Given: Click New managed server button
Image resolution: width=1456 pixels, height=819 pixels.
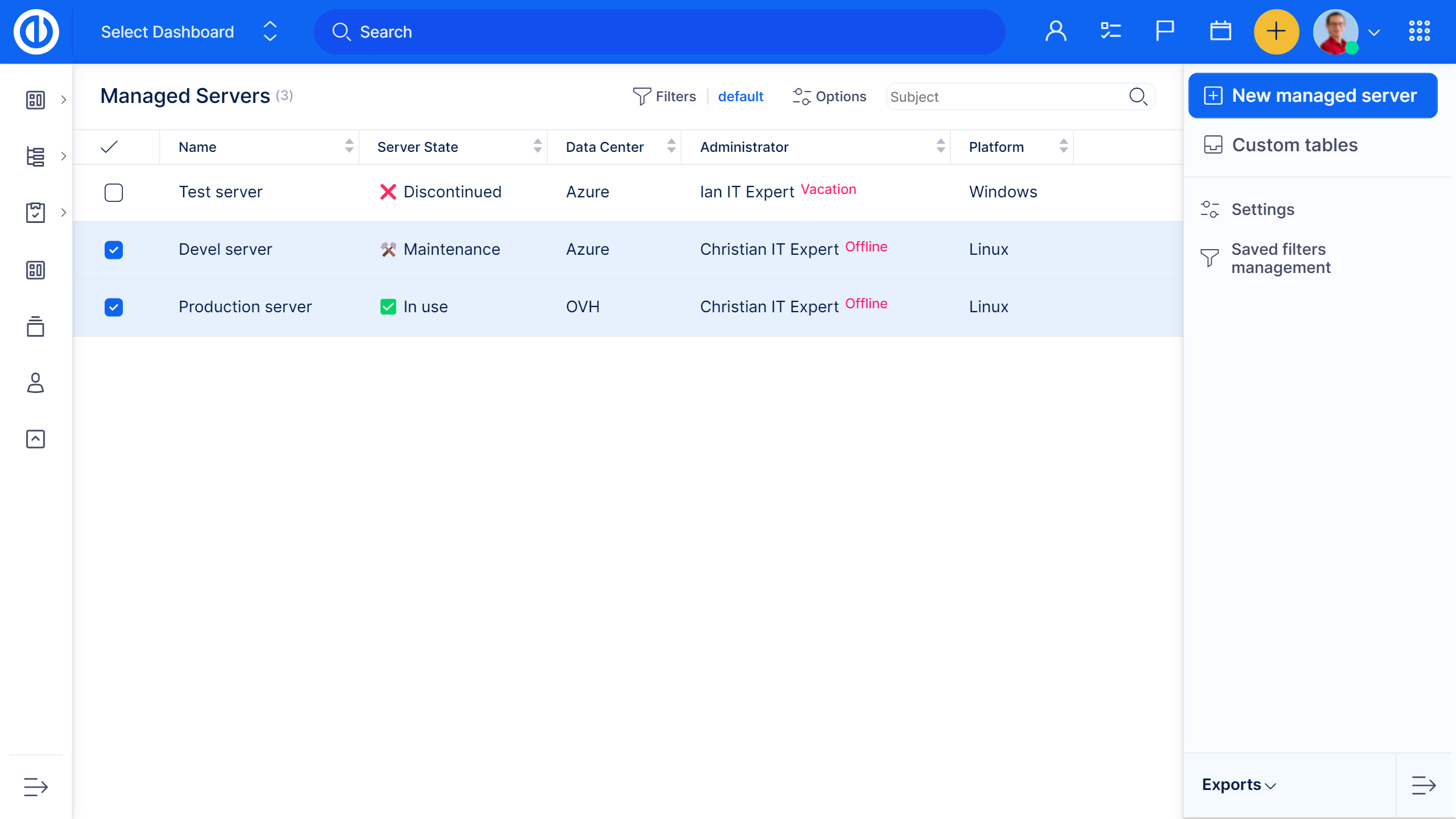Looking at the screenshot, I should click(x=1312, y=96).
